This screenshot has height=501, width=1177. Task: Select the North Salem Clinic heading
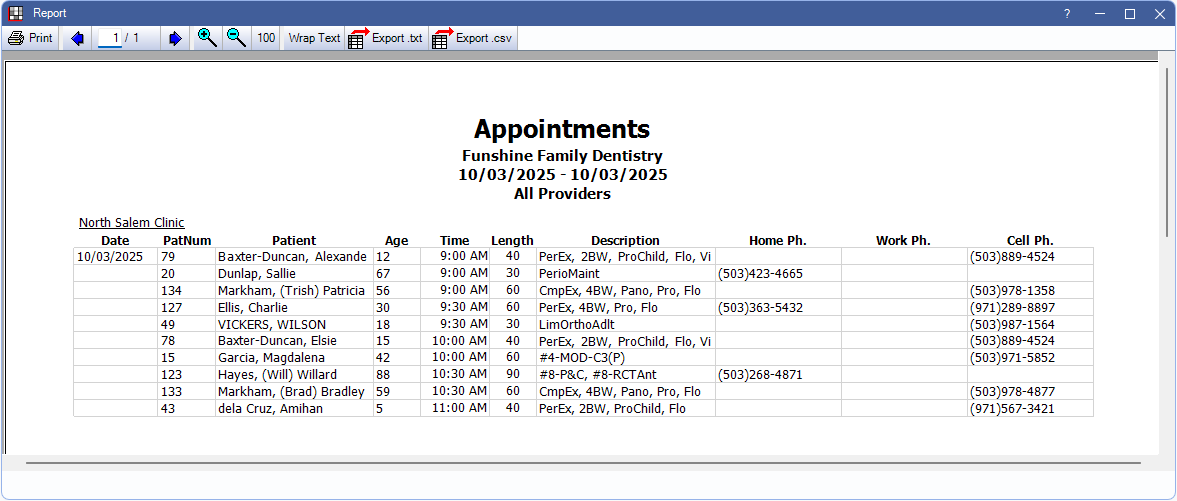tap(132, 223)
